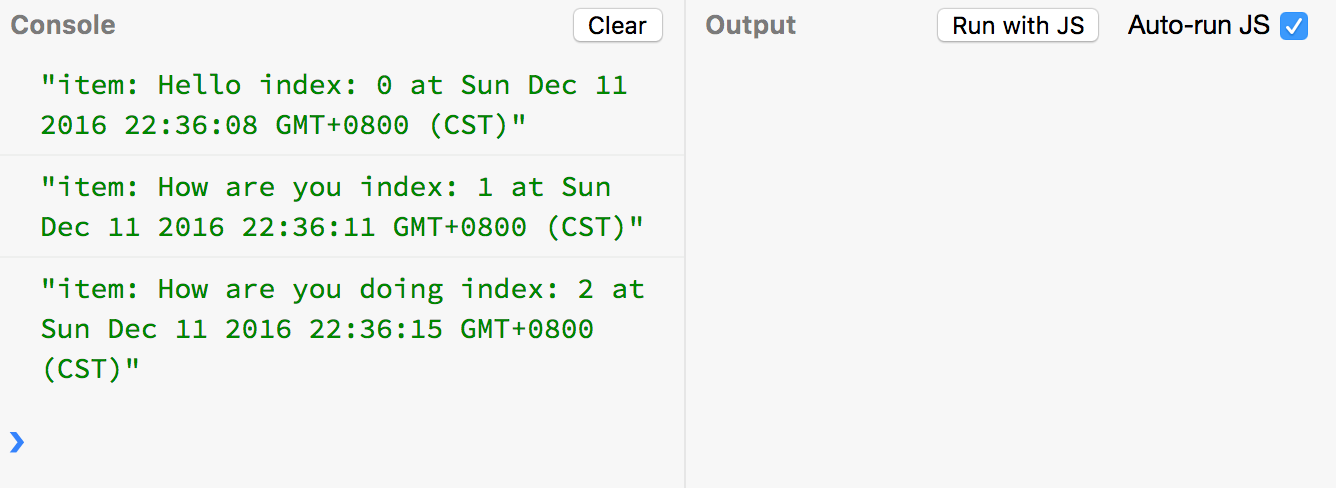Screen dimensions: 1336x488
Task: Click the first log entry containing Hello
Action: (x=342, y=105)
